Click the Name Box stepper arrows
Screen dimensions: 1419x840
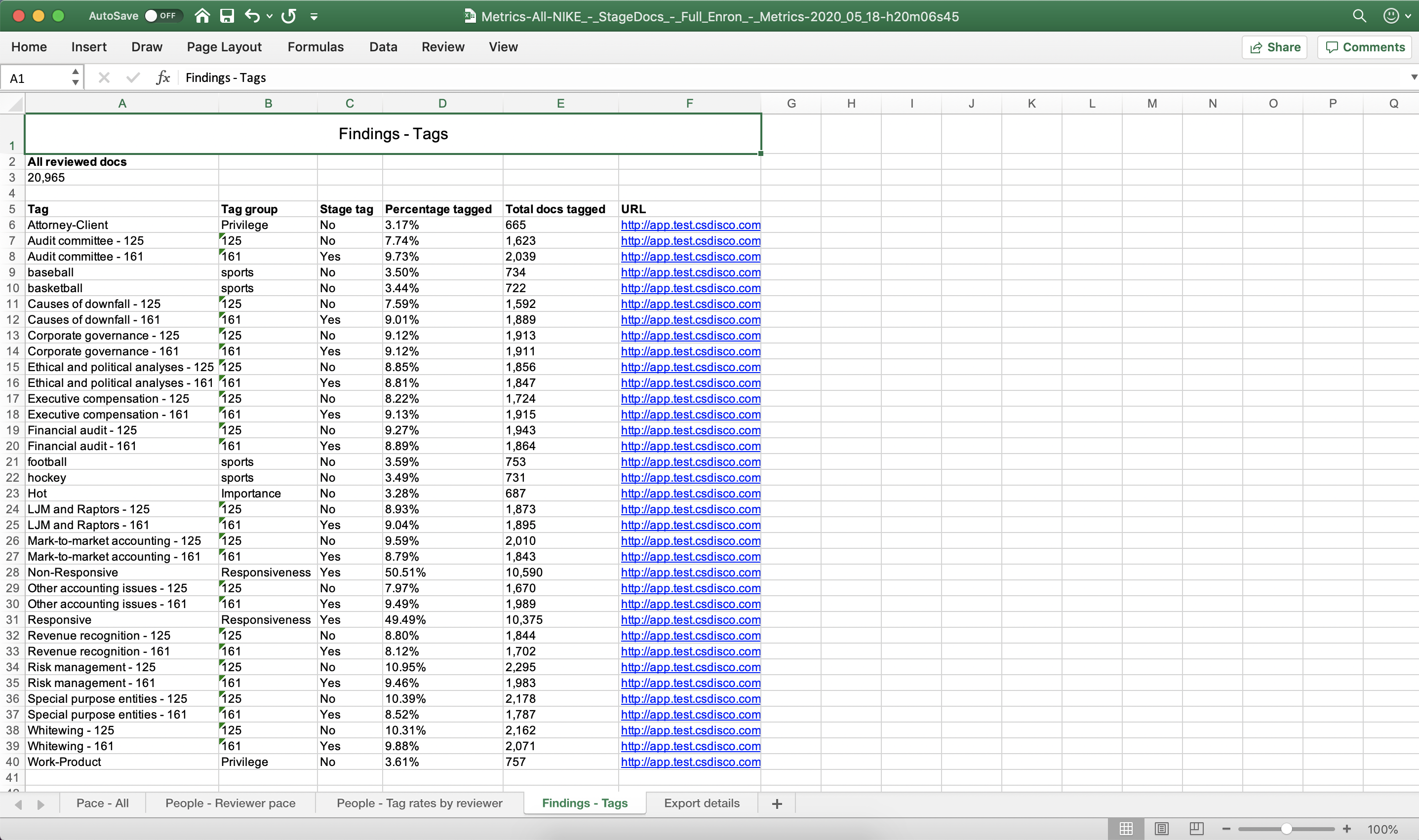tap(76, 77)
